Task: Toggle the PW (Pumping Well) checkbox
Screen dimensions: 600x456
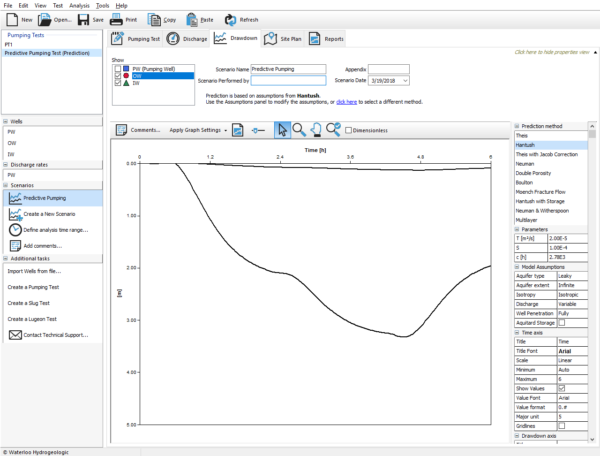Action: pyautogui.click(x=116, y=68)
